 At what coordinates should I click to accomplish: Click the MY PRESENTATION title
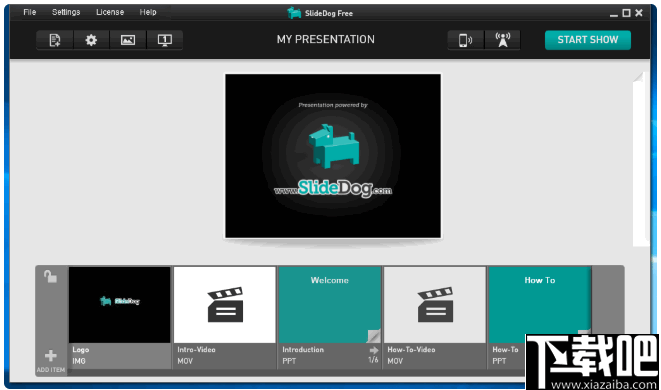pyautogui.click(x=325, y=40)
